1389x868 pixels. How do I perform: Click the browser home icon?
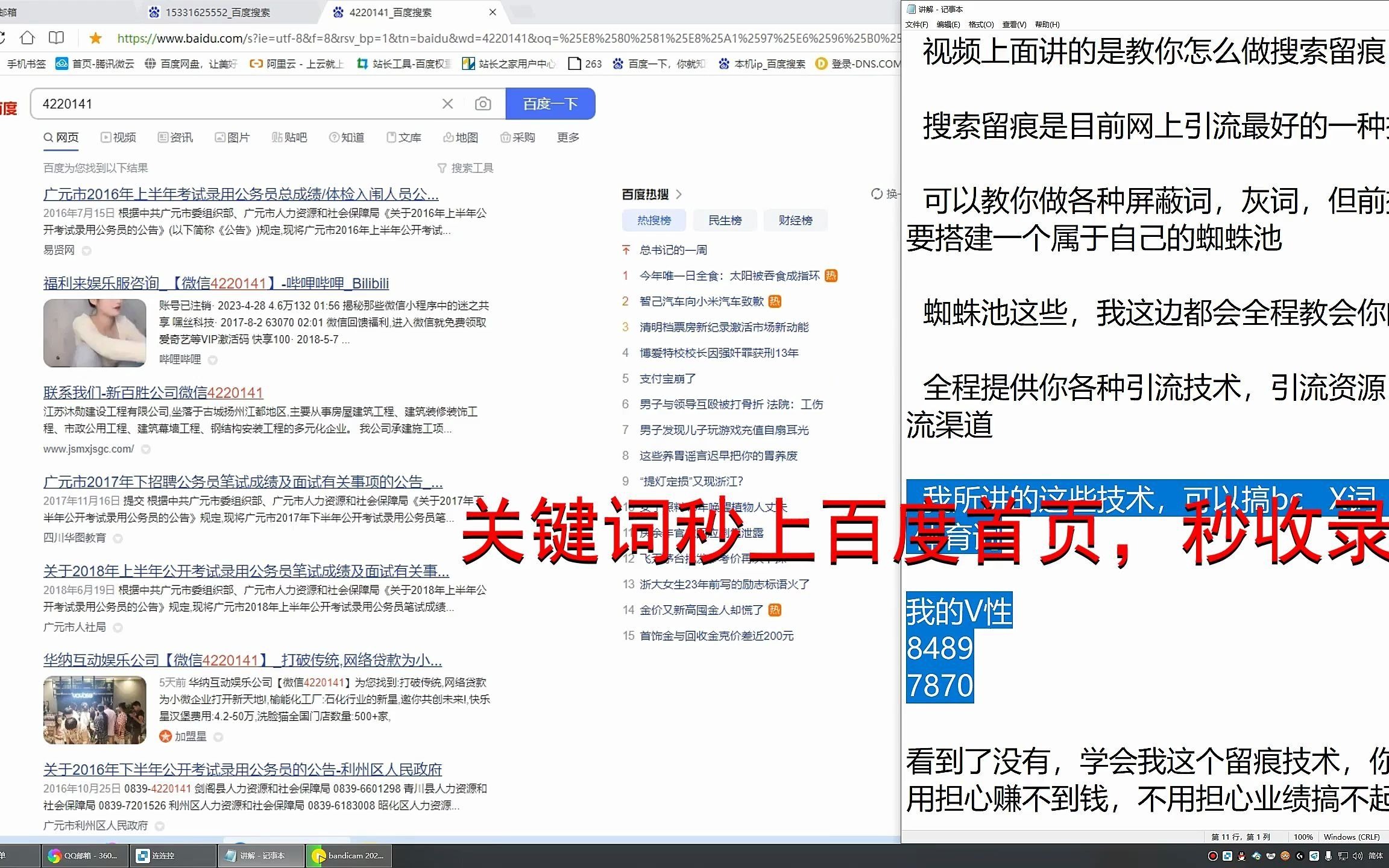tap(27, 38)
